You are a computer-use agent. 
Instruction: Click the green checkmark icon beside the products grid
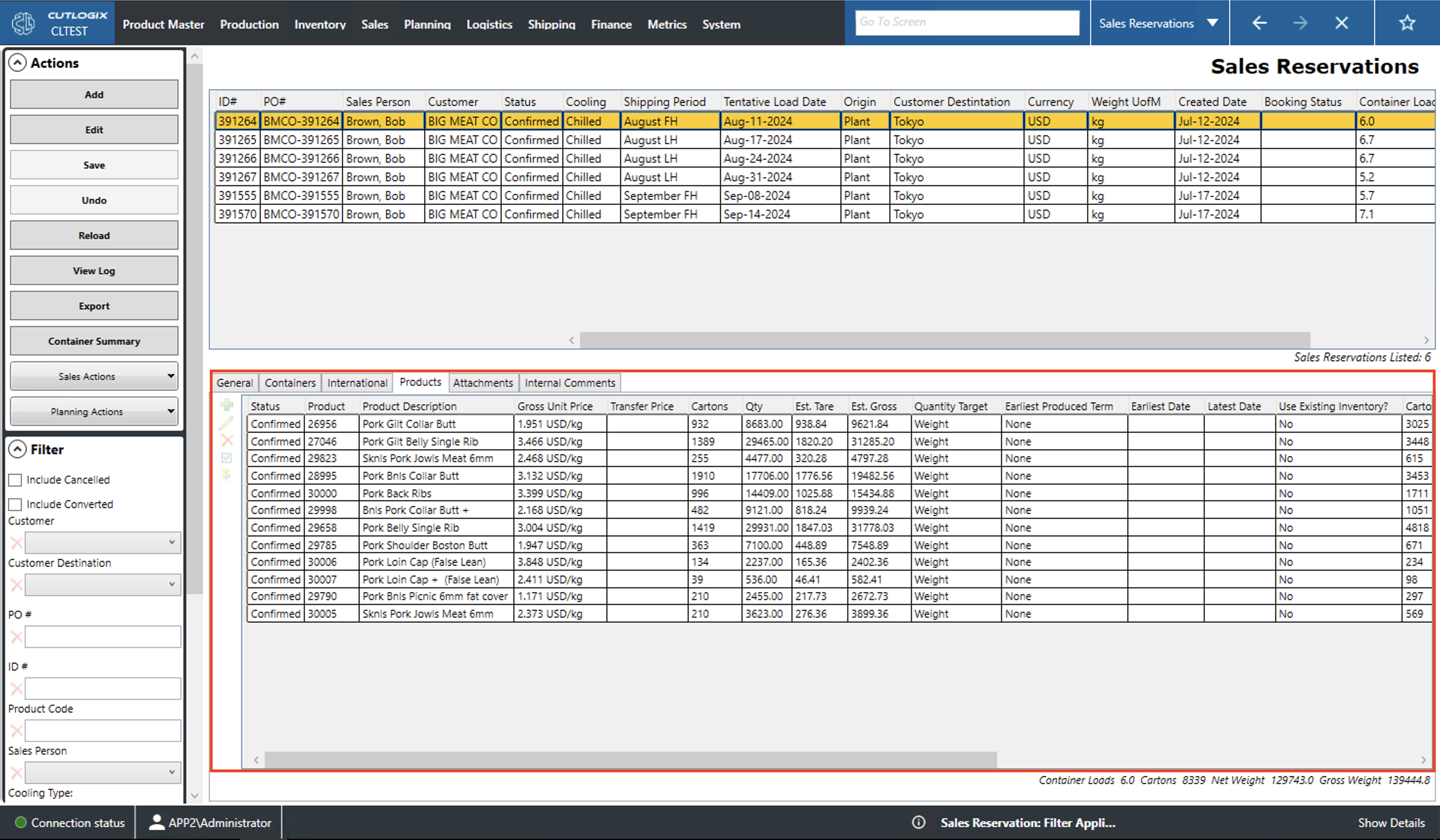[x=227, y=457]
